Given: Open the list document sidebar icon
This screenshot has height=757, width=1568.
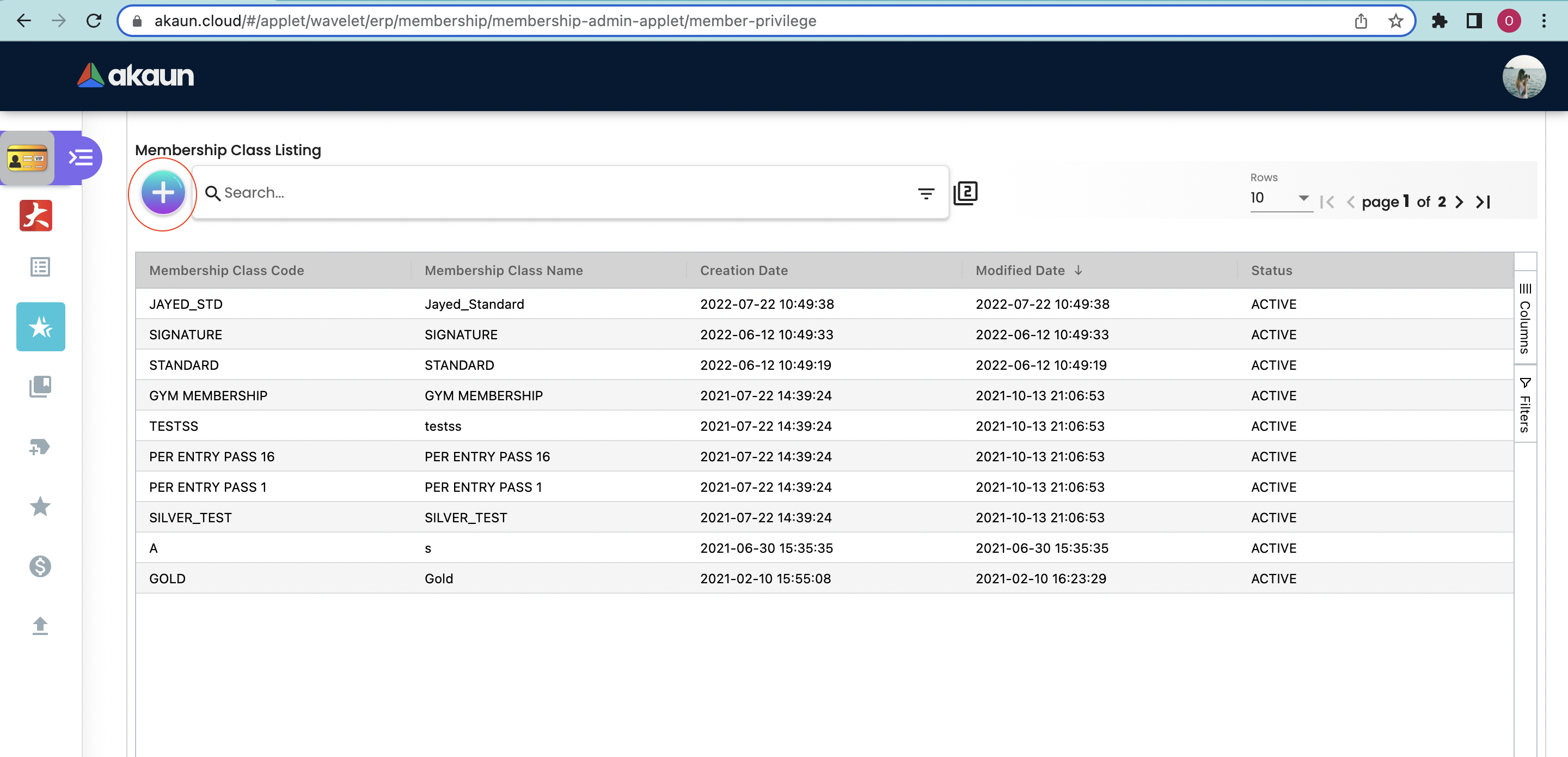Looking at the screenshot, I should pyautogui.click(x=40, y=267).
